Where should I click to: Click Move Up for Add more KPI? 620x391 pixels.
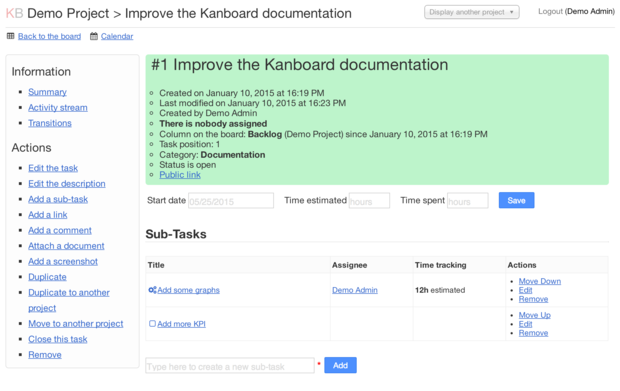coord(535,315)
